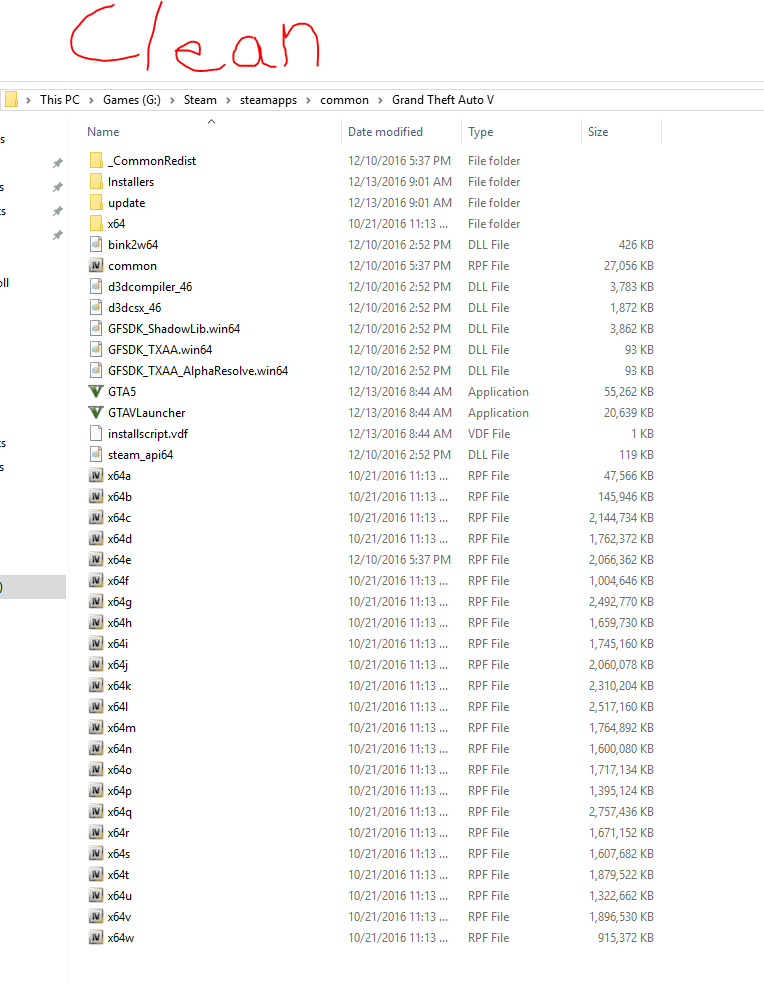This screenshot has width=764, height=985.
Task: Select the bink2w64 DLL file icon
Action: (96, 244)
